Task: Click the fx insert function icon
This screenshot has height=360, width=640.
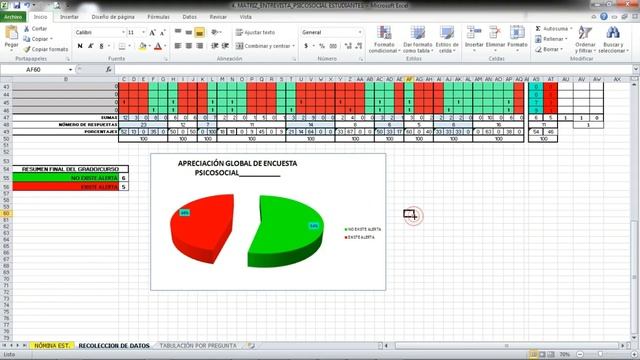Action: click(109, 70)
